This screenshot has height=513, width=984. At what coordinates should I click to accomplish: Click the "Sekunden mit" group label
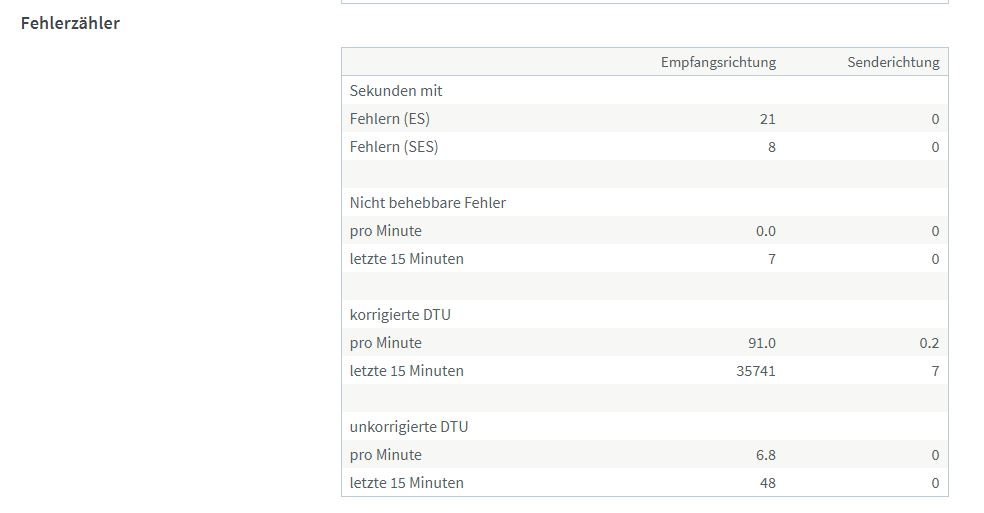[396, 91]
